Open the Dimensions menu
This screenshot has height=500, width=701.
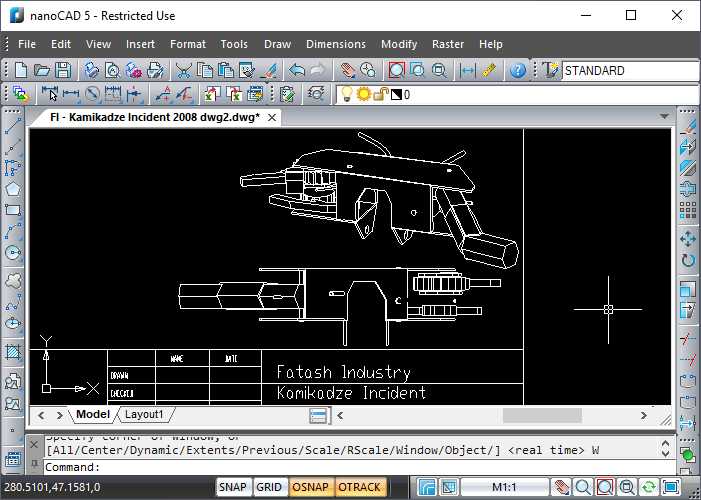tap(335, 44)
